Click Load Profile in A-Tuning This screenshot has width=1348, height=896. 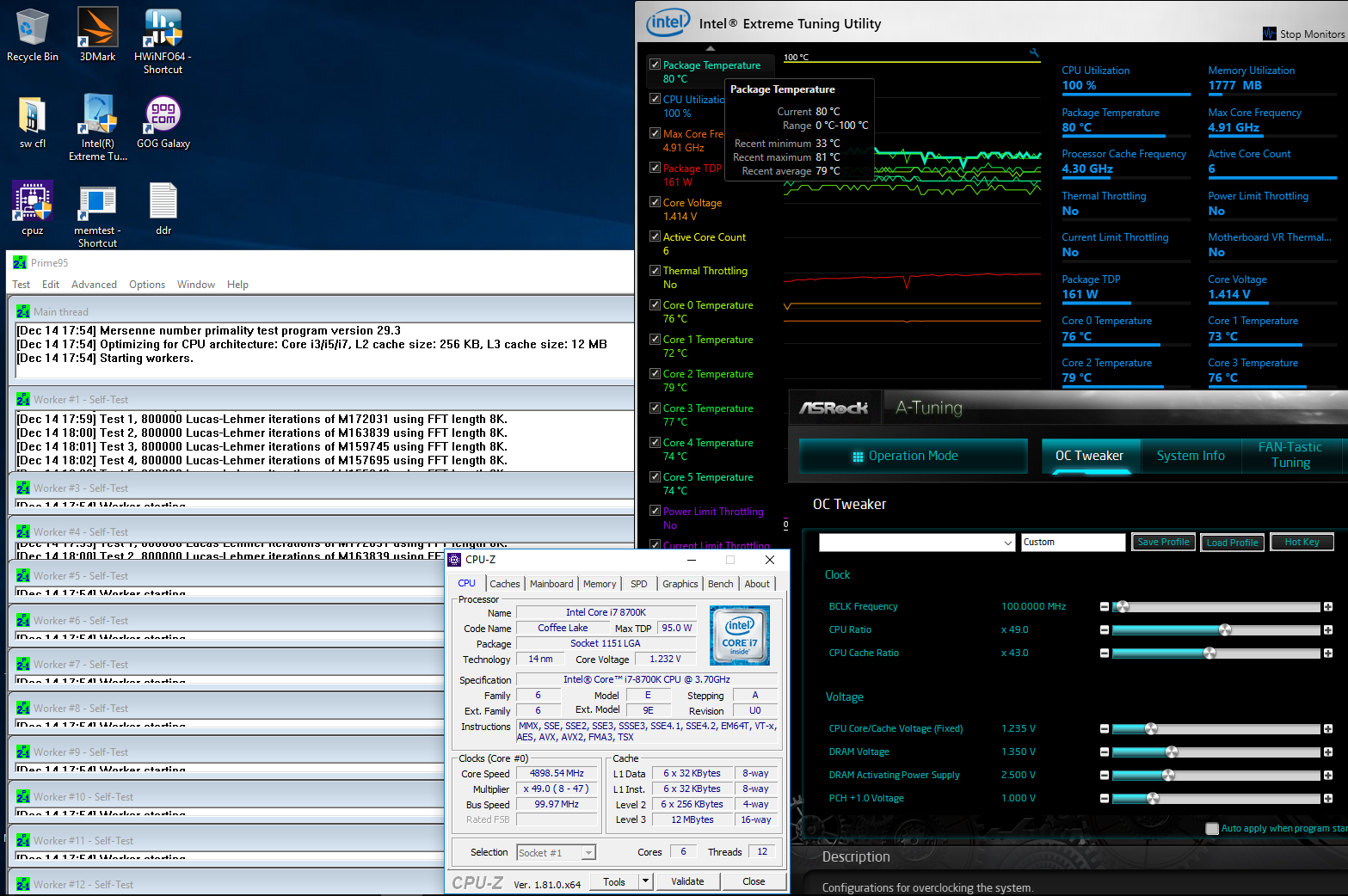pos(1232,543)
